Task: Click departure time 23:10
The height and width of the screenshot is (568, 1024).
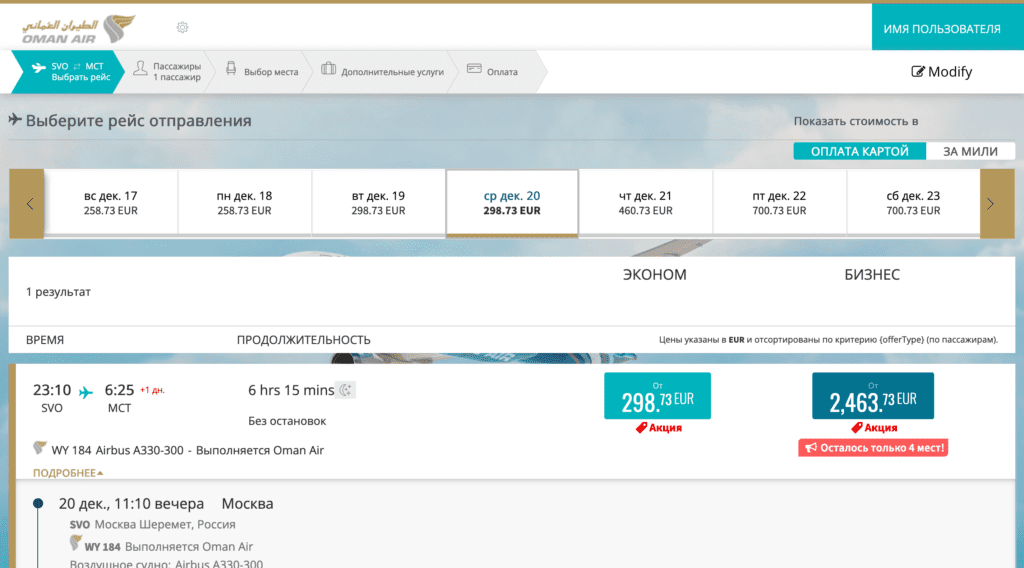Action: coord(52,390)
